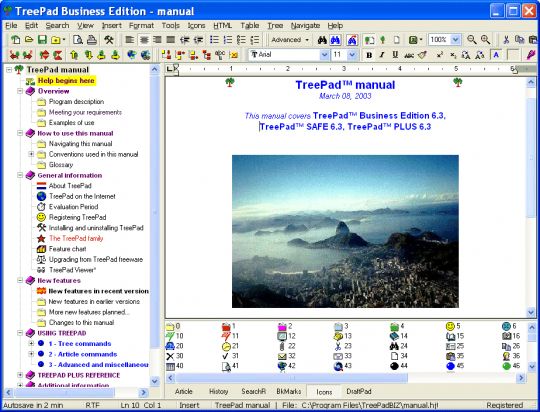Toggle Italic formatting
The width and height of the screenshot is (540, 412).
(382, 55)
